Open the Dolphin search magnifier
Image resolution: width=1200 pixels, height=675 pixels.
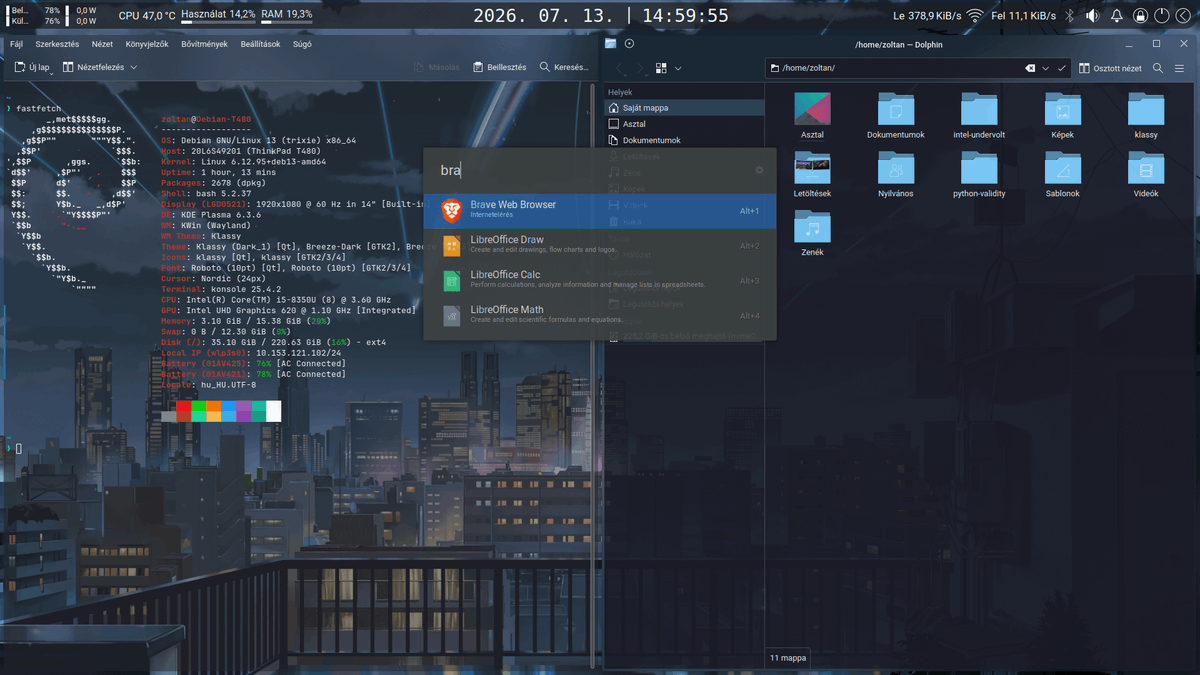pos(1158,68)
